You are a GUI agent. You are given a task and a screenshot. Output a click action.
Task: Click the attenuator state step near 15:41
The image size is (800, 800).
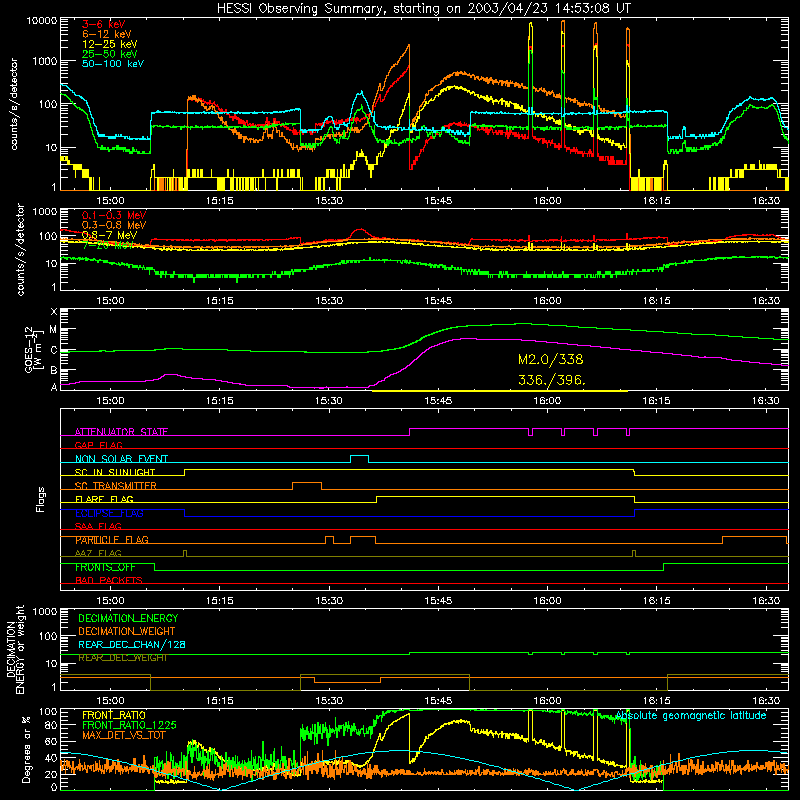pos(410,432)
